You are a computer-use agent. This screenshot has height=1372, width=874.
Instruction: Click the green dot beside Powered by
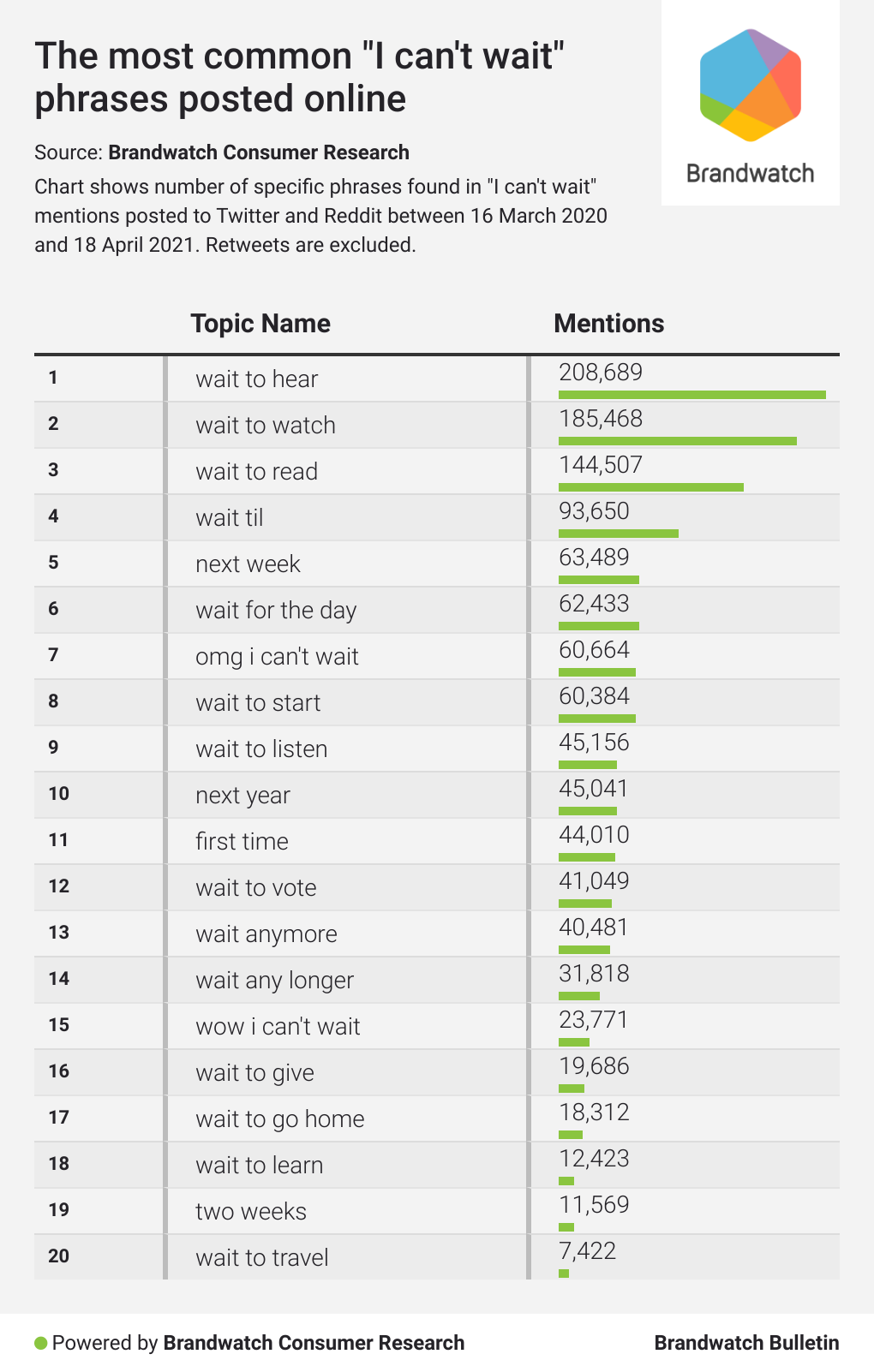(40, 1342)
